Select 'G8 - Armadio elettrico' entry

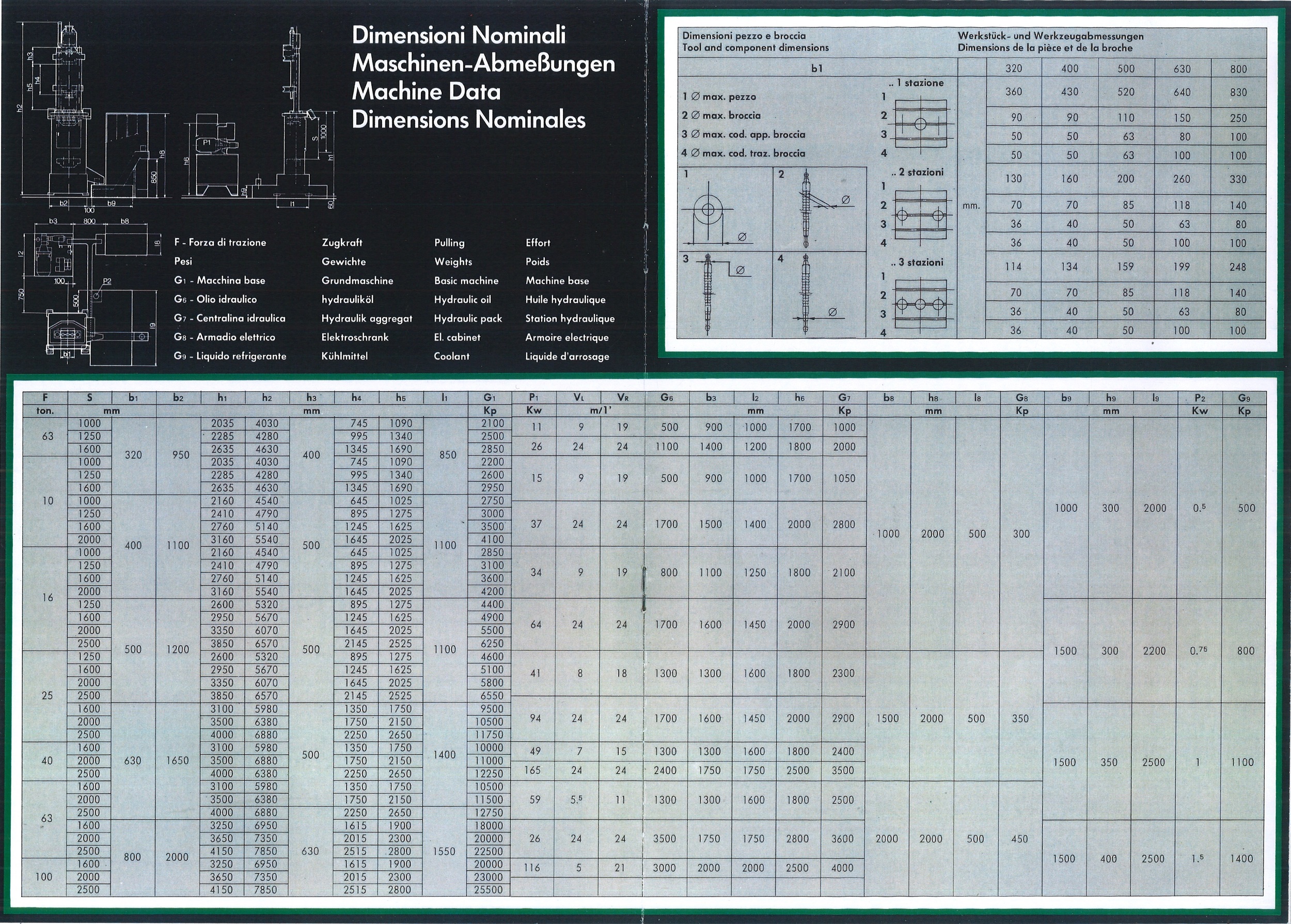click(225, 337)
